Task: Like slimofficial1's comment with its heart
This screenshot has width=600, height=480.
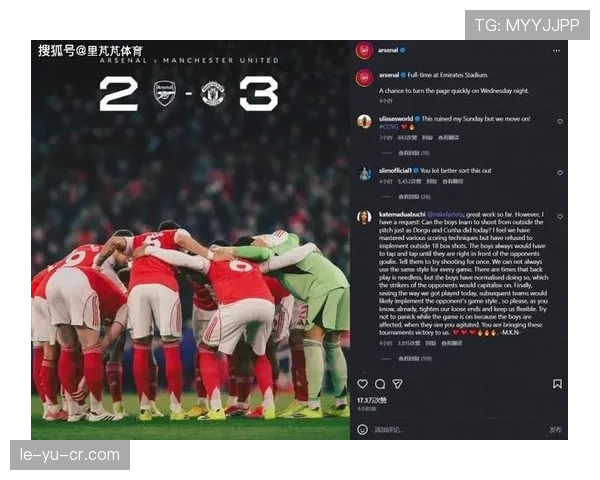Action: [560, 173]
